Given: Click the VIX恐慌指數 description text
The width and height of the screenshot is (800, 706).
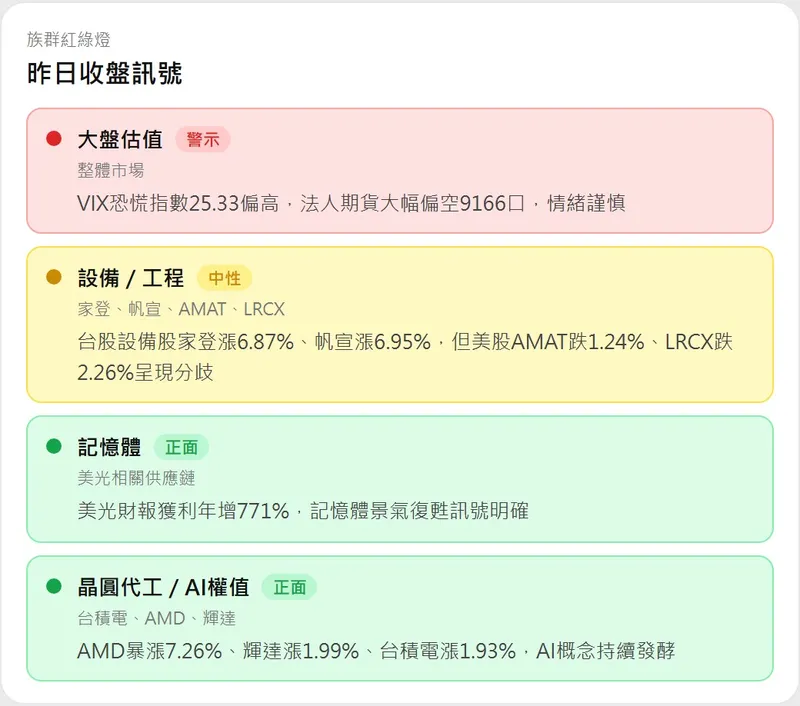Looking at the screenshot, I should (x=351, y=203).
